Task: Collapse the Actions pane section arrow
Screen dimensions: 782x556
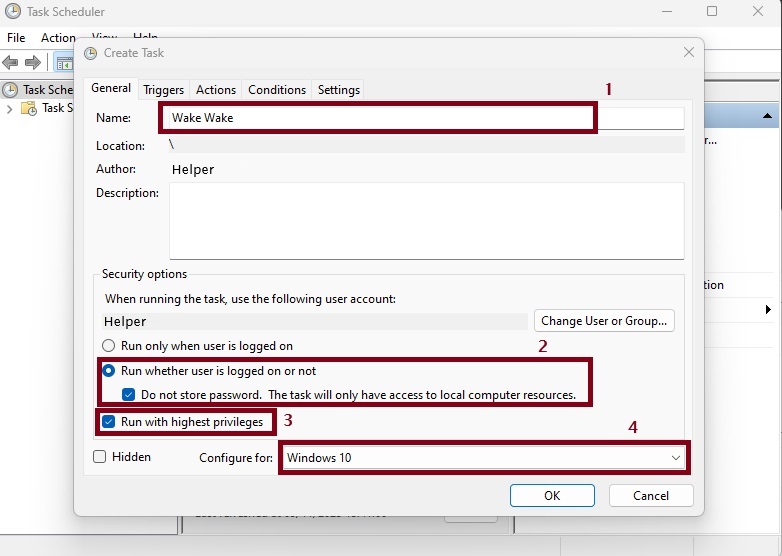Action: click(767, 116)
